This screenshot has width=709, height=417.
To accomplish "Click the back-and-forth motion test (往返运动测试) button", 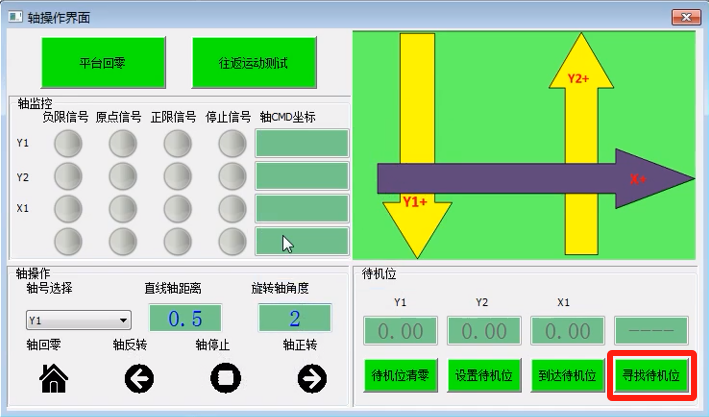I will 254,62.
